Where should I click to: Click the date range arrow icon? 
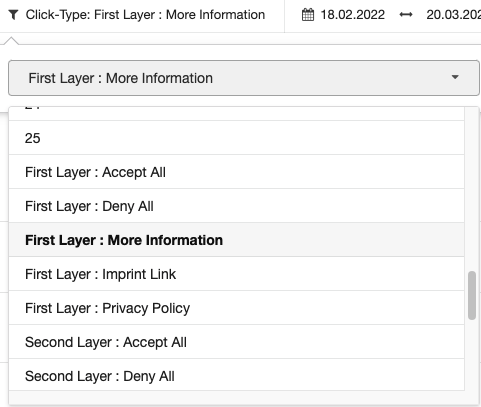[406, 15]
